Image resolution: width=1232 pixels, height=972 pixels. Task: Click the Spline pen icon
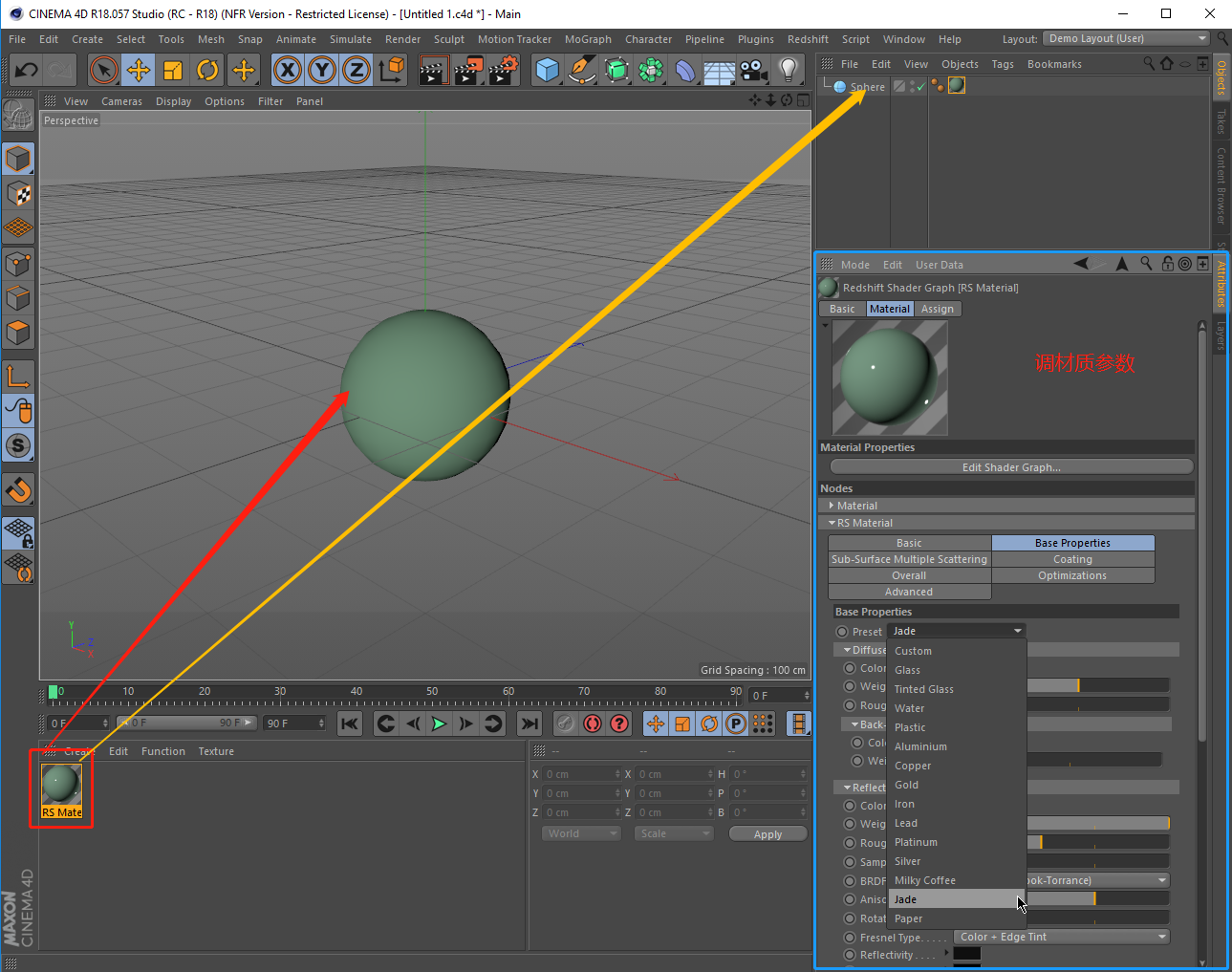coord(581,70)
